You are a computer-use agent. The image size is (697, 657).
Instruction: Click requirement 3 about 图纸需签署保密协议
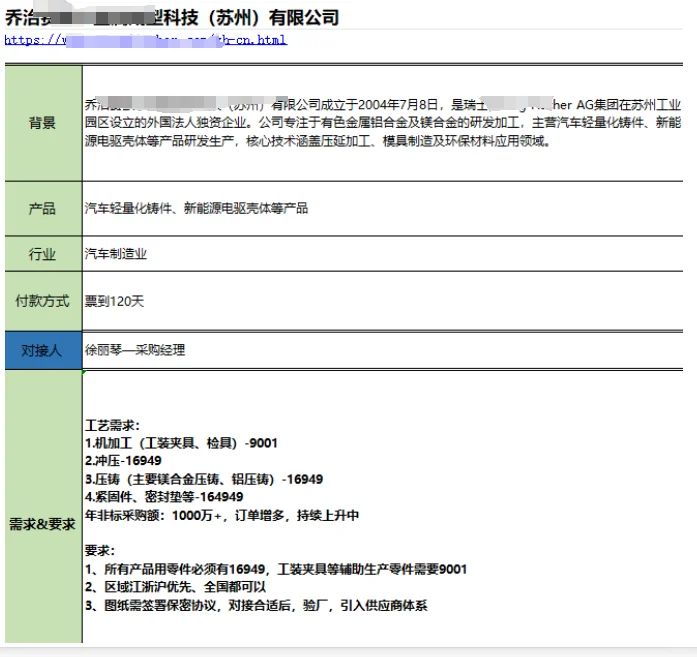point(256,605)
